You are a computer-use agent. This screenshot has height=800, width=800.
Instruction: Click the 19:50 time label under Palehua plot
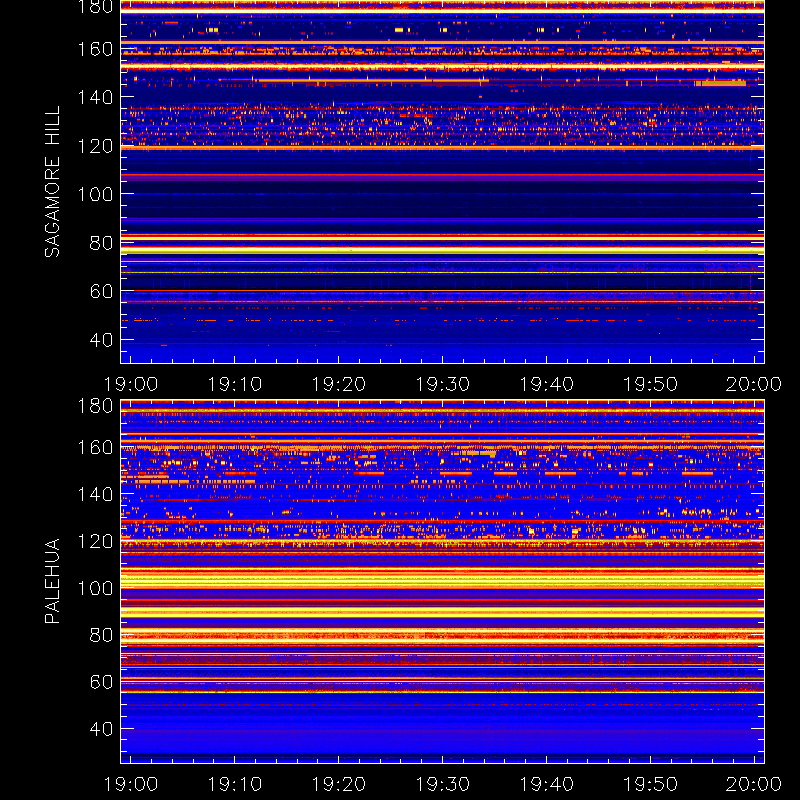point(651,784)
